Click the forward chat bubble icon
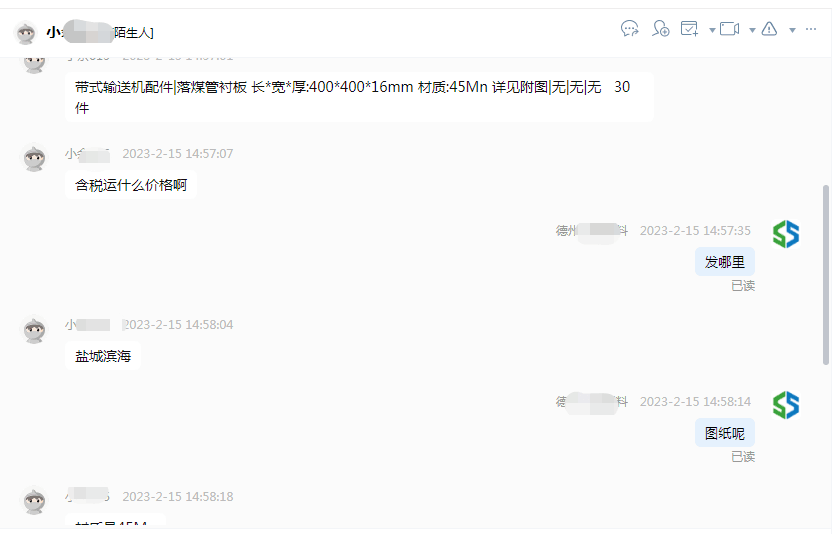This screenshot has height=534, width=832. click(629, 29)
